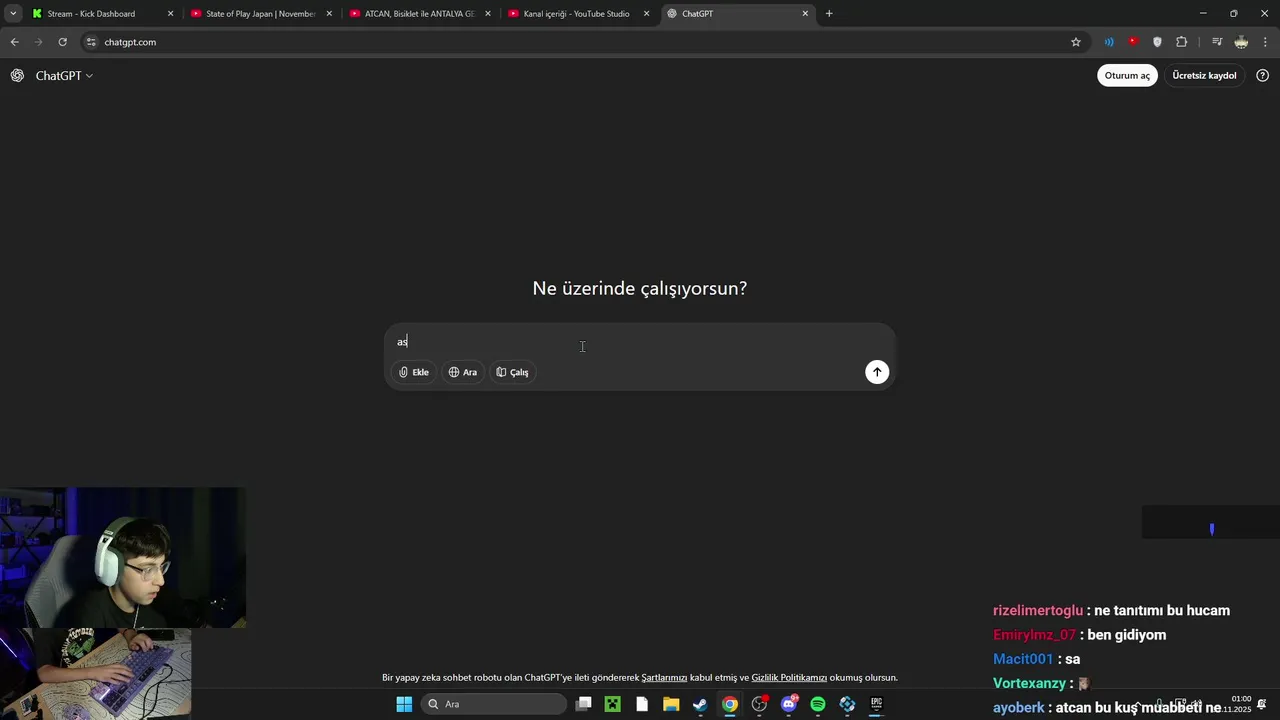This screenshot has width=1280, height=720.
Task: Click the Ekle attach button
Action: click(413, 372)
